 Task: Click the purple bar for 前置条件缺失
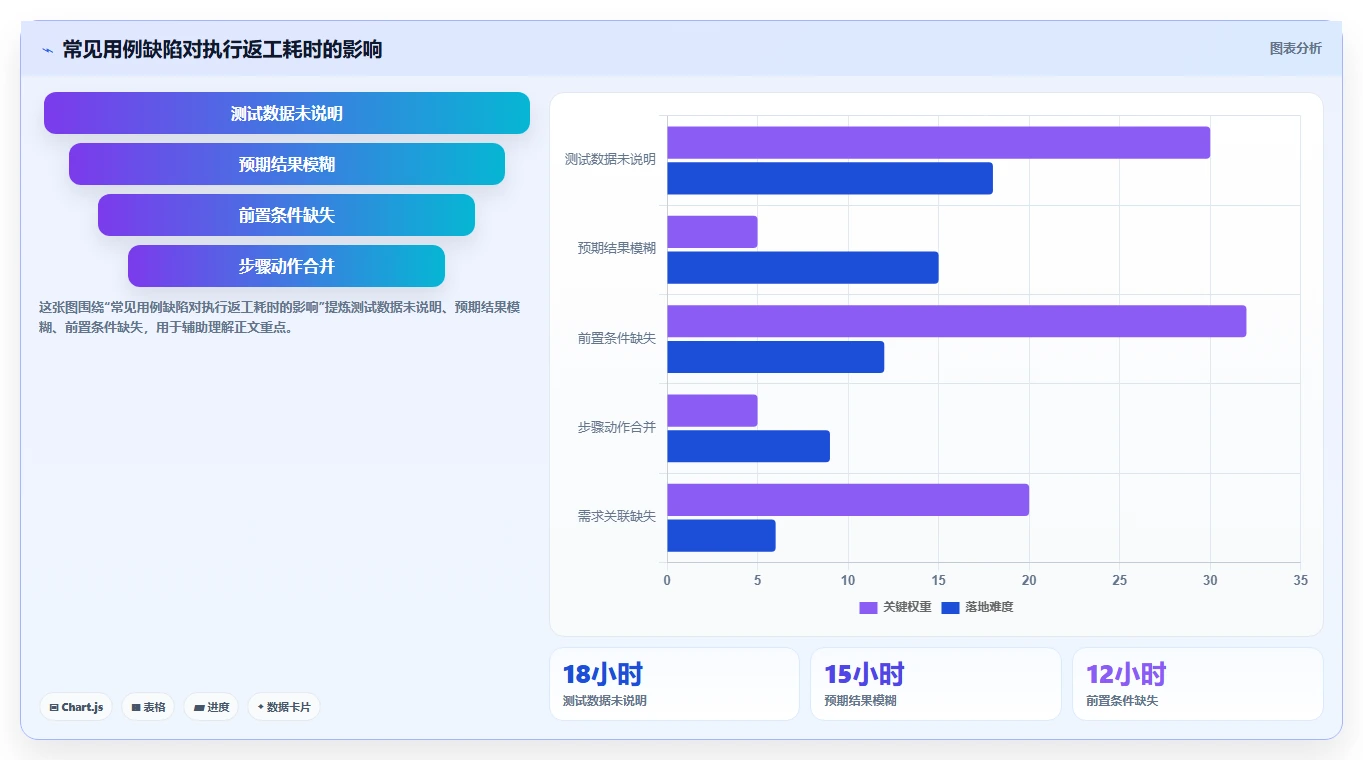pos(956,321)
